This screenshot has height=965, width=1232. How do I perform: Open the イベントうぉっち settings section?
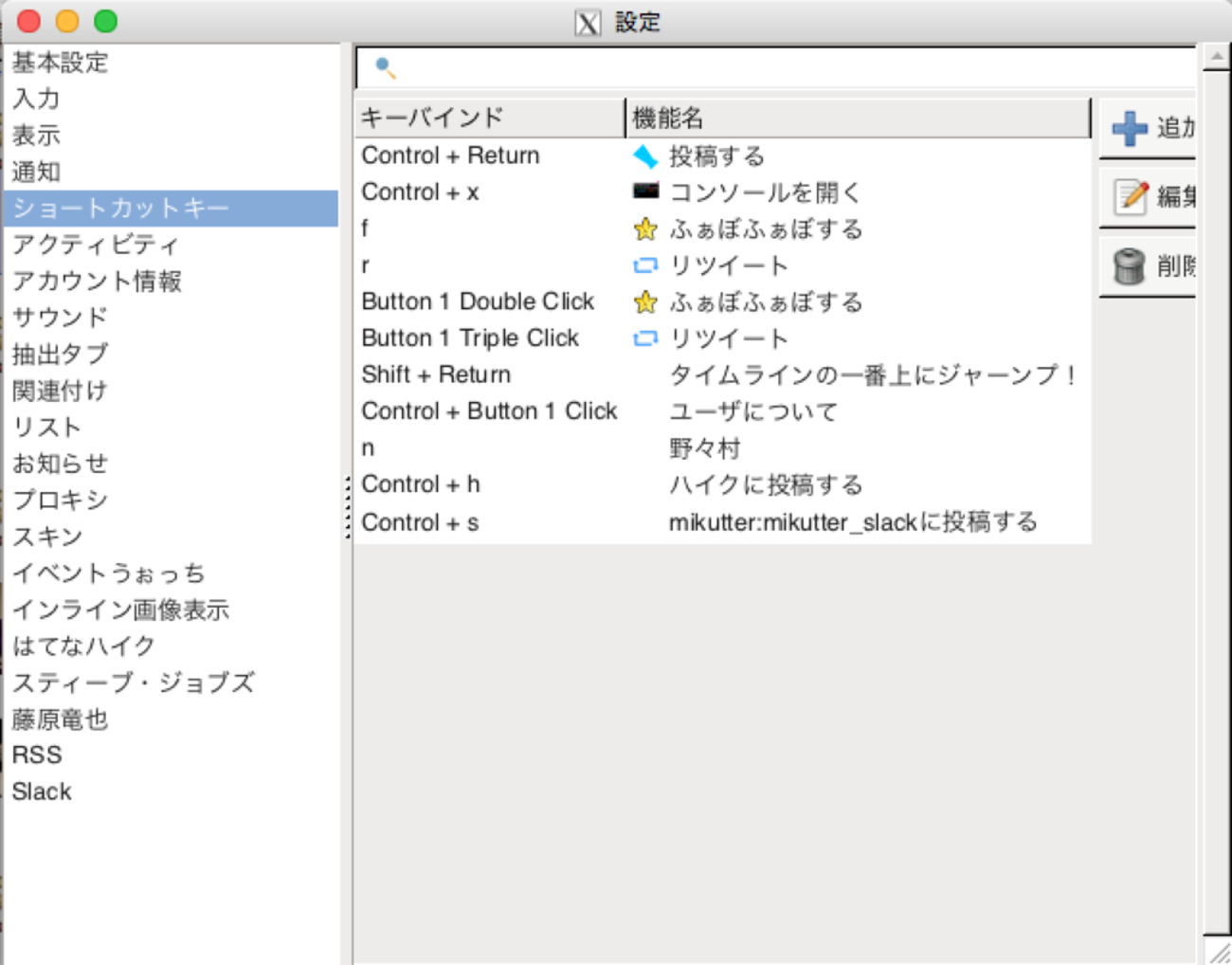pos(171,573)
